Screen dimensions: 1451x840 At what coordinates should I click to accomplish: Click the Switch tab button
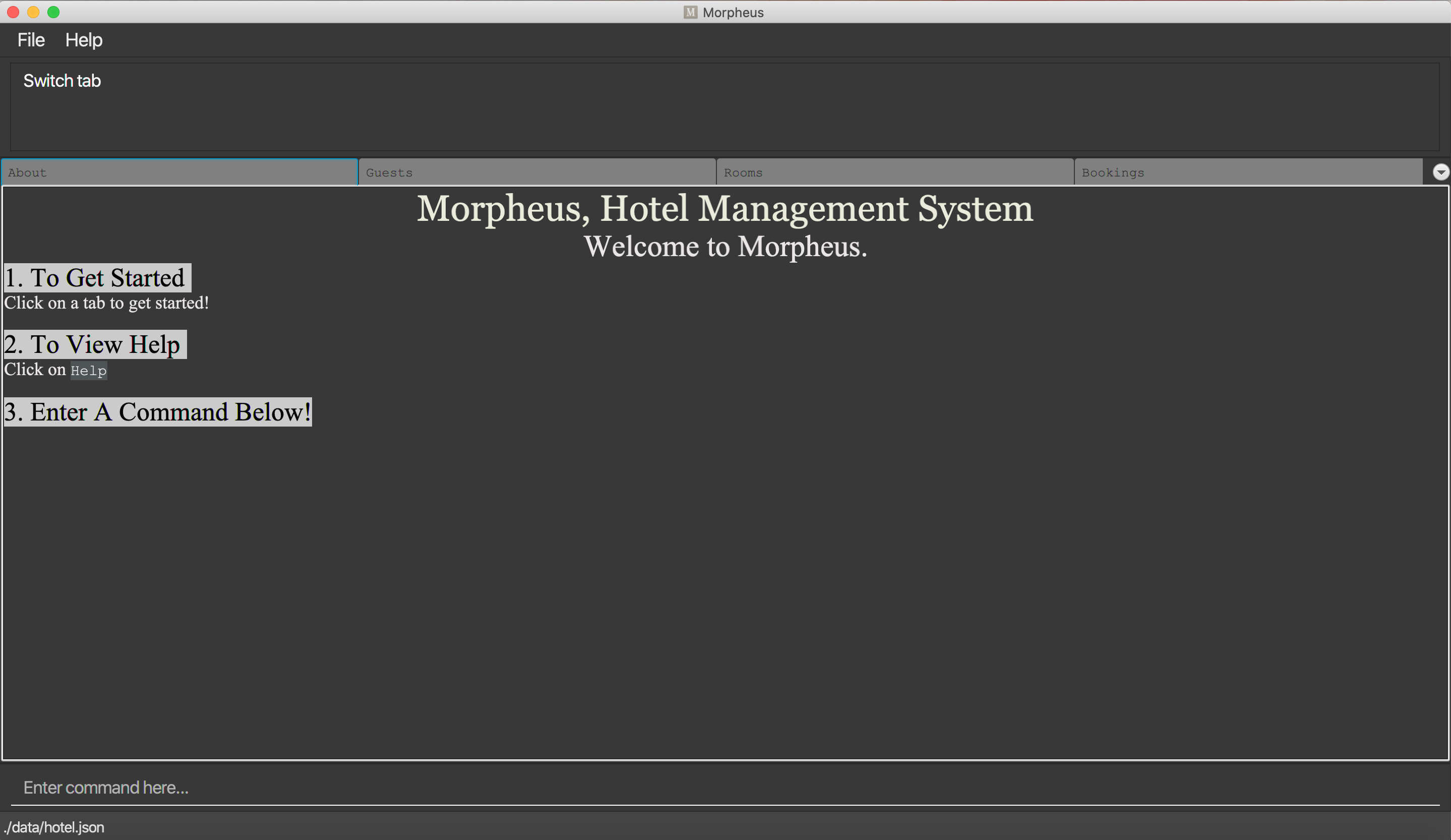click(x=61, y=81)
